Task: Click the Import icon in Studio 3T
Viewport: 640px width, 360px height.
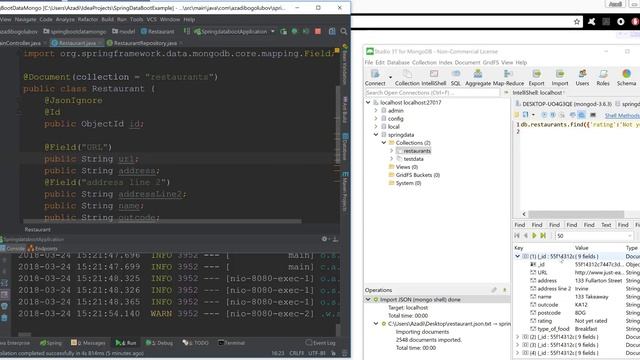Action: (x=560, y=74)
